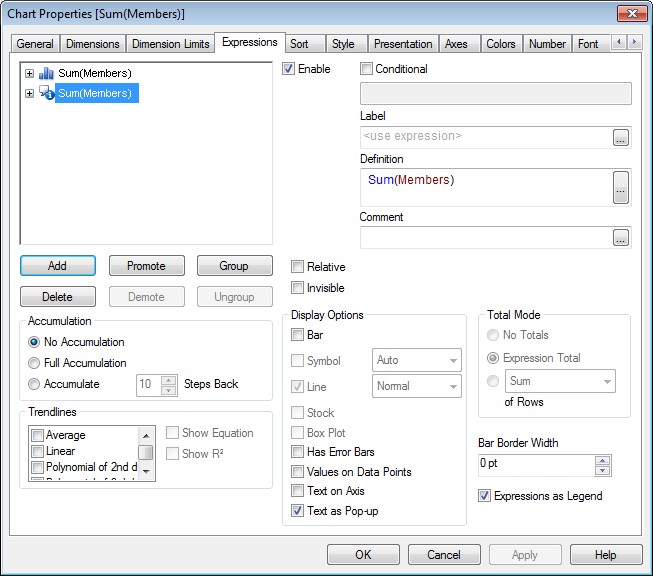Click the bar chart icon of first Sum(Members)
This screenshot has width=653, height=576.
click(x=46, y=73)
